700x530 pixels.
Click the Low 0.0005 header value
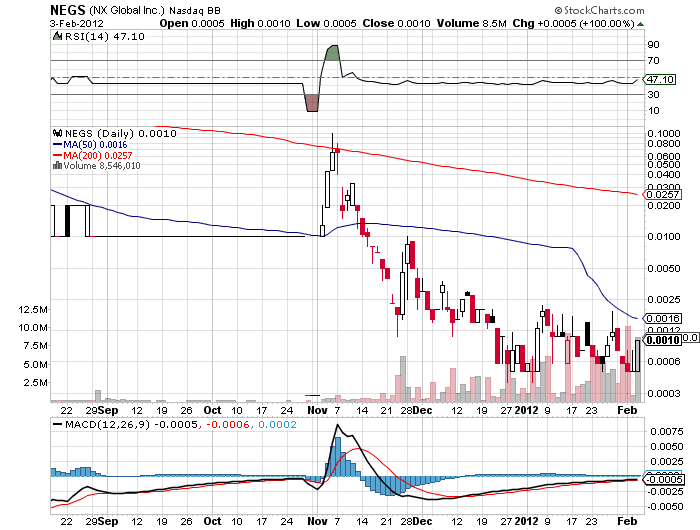[326, 23]
